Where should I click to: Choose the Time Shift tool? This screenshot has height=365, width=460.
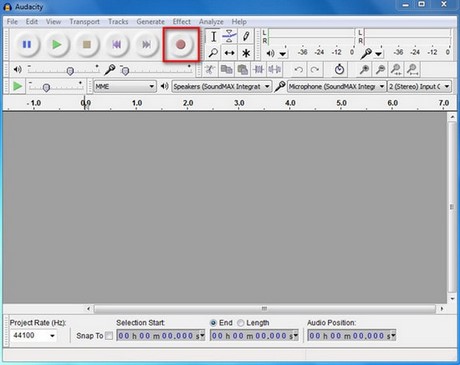point(229,53)
